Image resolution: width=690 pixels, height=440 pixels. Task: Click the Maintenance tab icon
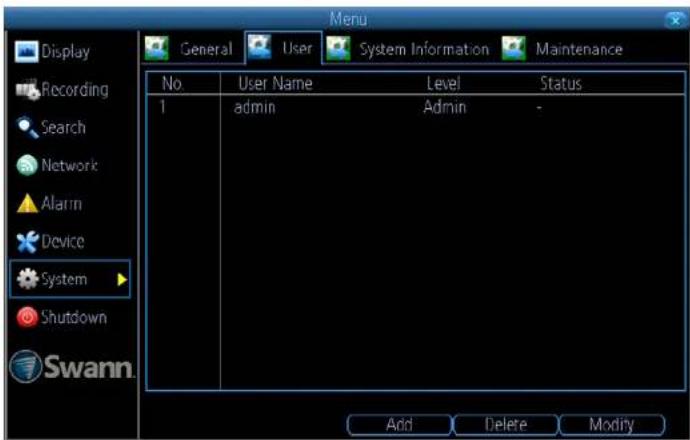point(514,48)
